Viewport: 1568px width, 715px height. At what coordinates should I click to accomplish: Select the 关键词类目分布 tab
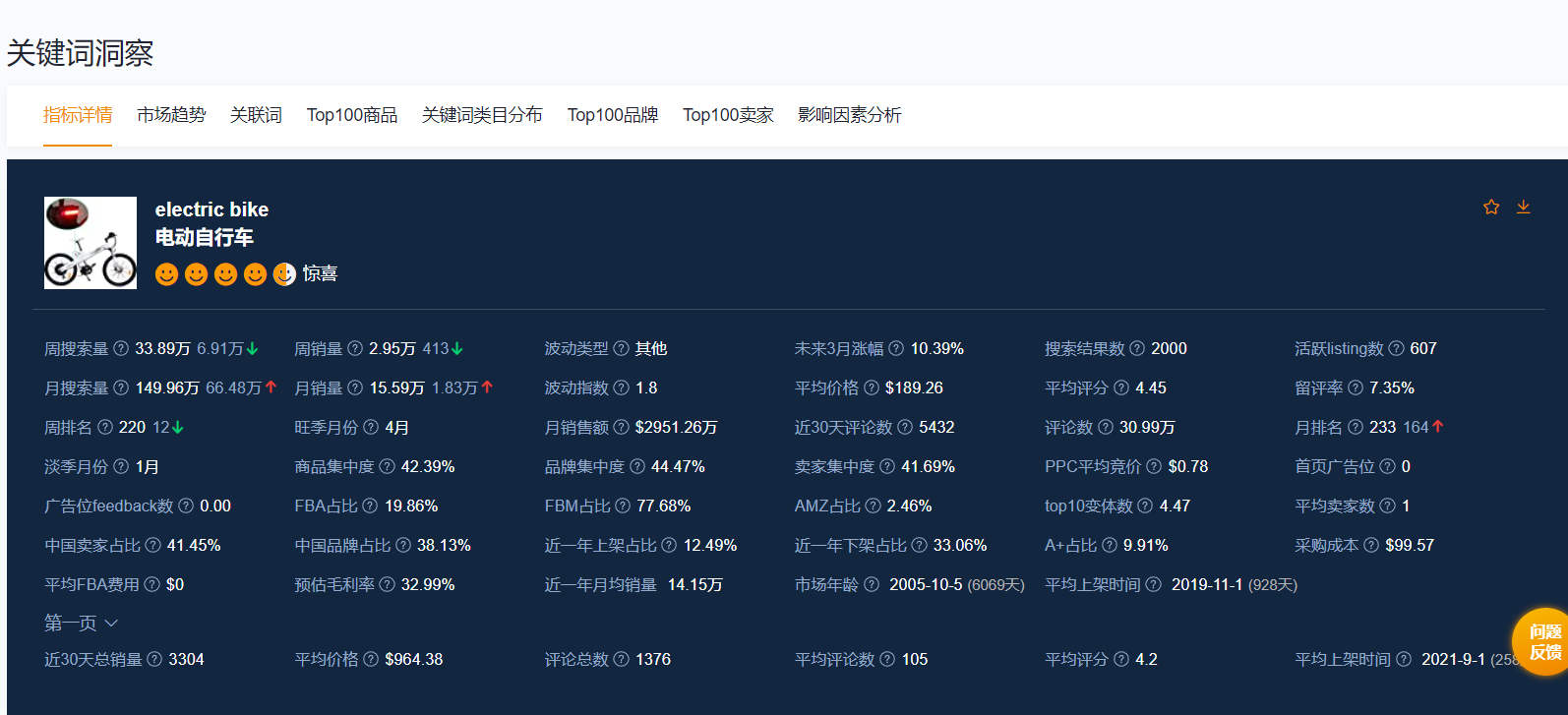click(x=482, y=115)
